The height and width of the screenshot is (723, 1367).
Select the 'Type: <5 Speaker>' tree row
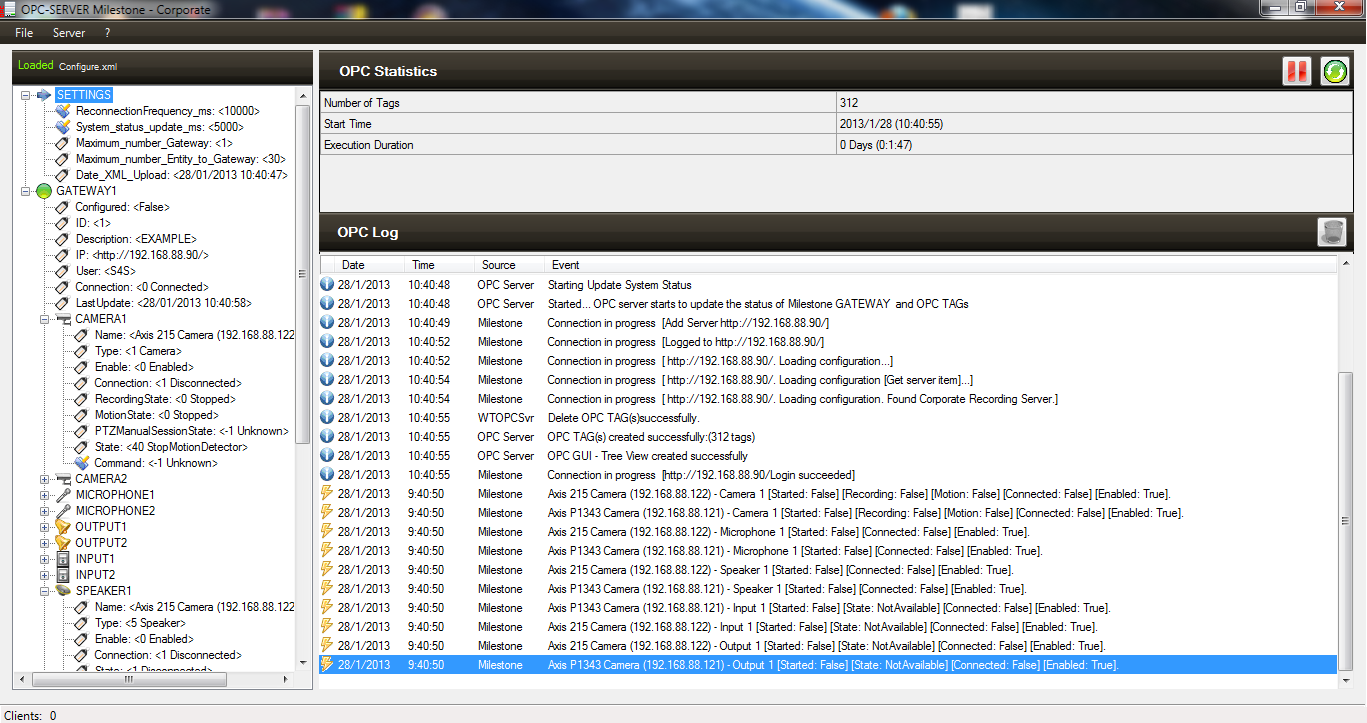[140, 623]
